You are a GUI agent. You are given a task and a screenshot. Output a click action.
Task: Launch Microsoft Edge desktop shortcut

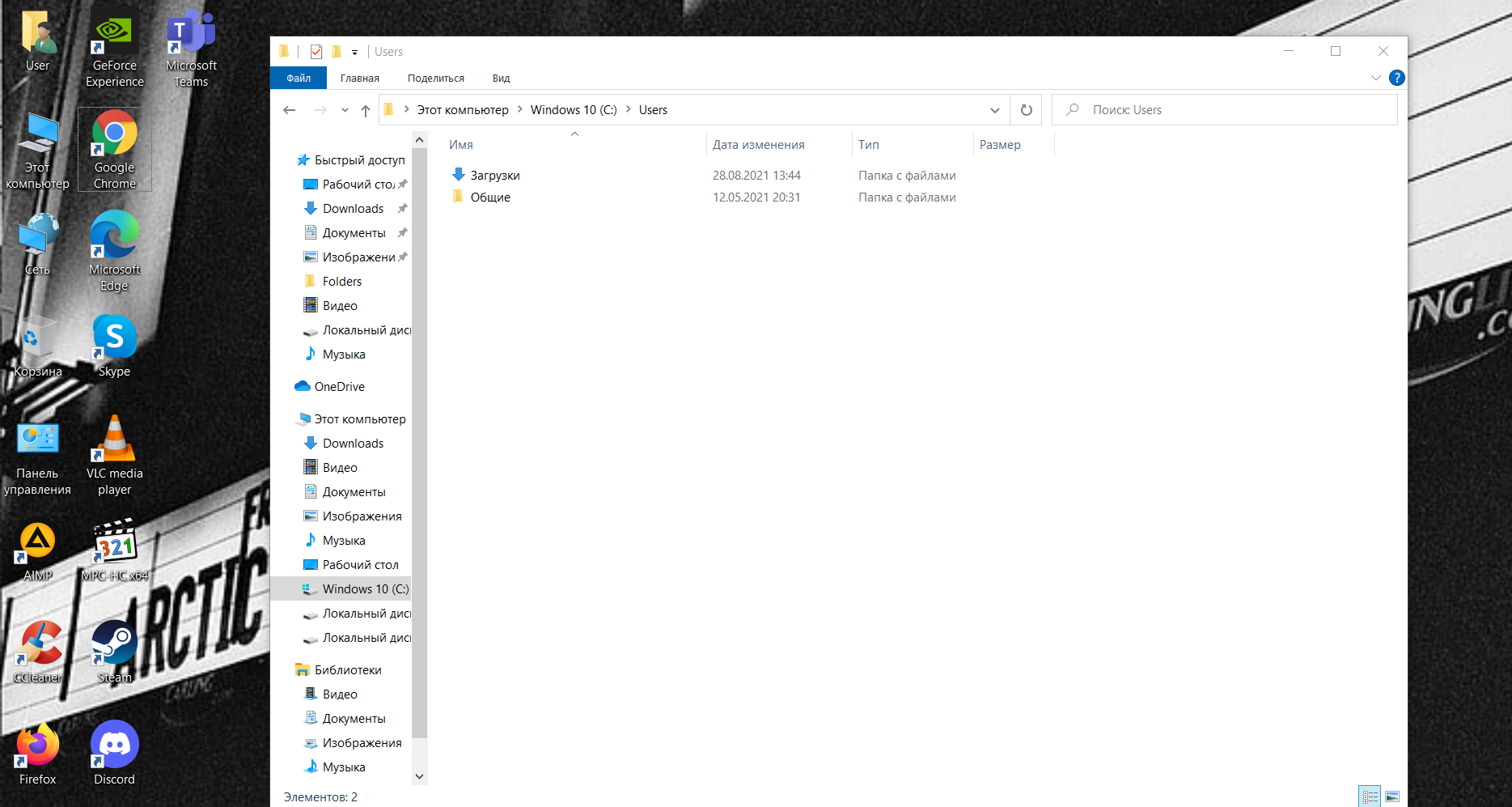(115, 252)
